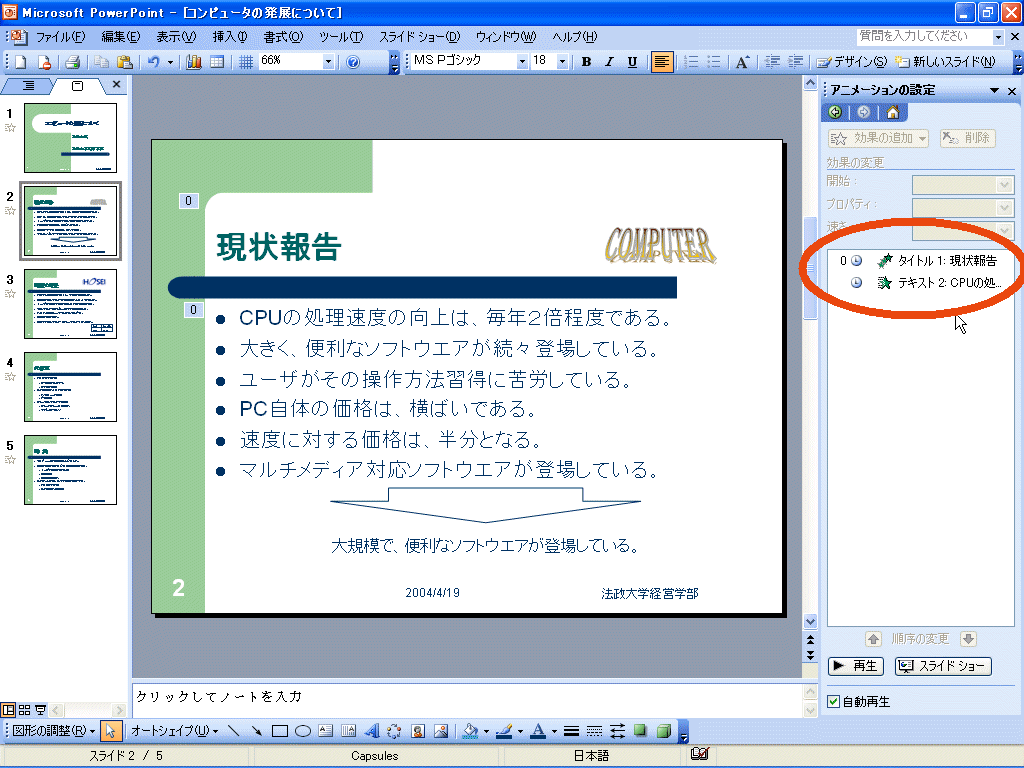The image size is (1024, 768).
Task: Click the スライド ショー button in task pane
Action: tap(943, 665)
